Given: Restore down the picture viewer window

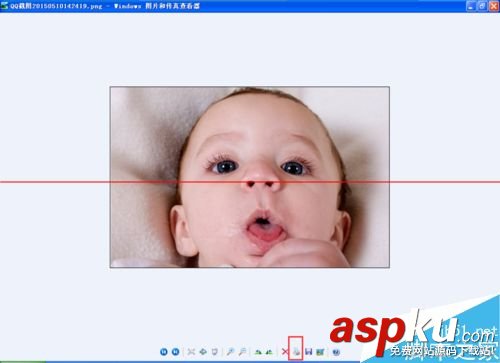Looking at the screenshot, I should pos(482,6).
